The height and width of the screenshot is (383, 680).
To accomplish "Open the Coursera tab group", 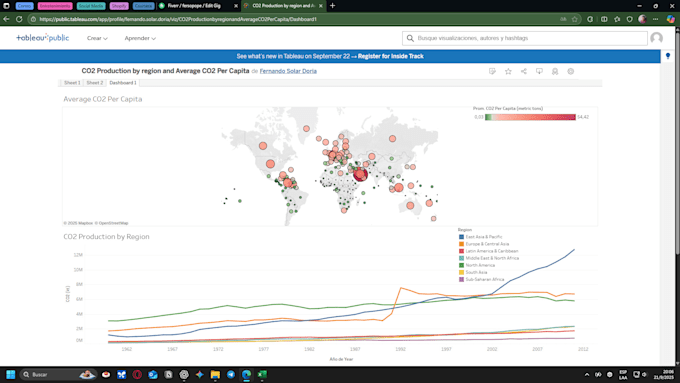I will [144, 6].
